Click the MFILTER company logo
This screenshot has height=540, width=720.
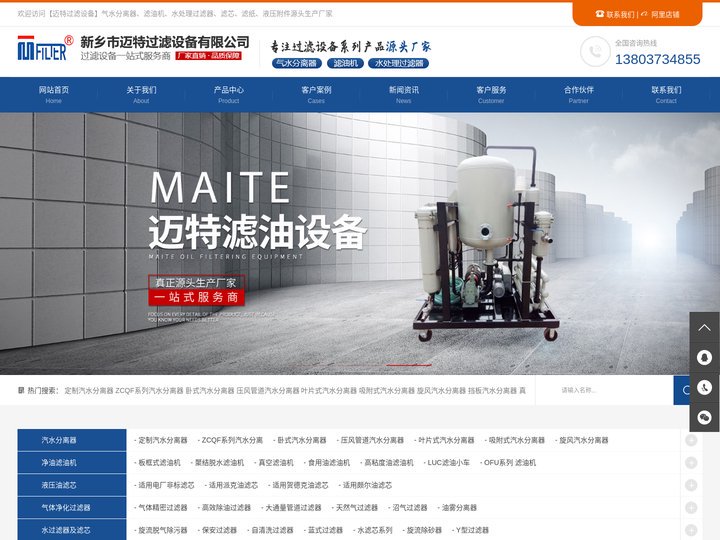[x=45, y=48]
